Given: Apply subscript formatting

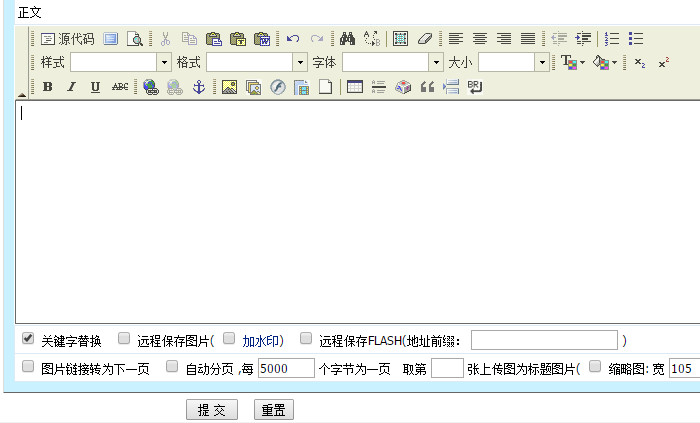Looking at the screenshot, I should tap(640, 63).
